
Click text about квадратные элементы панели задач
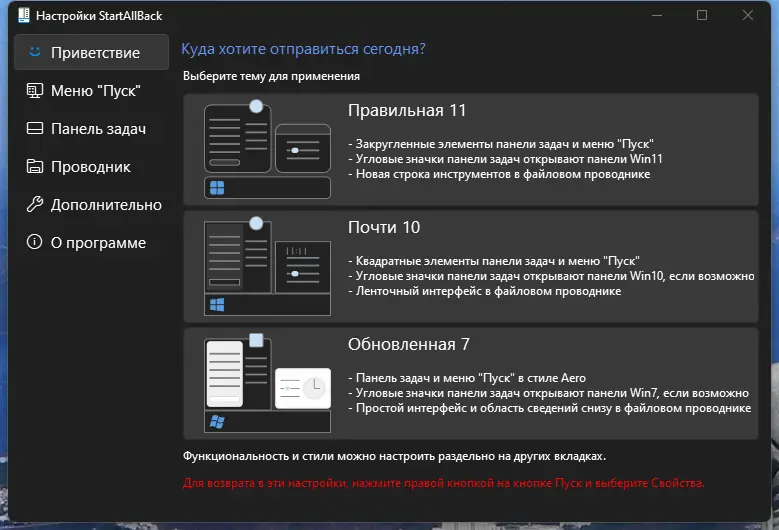[493, 261]
